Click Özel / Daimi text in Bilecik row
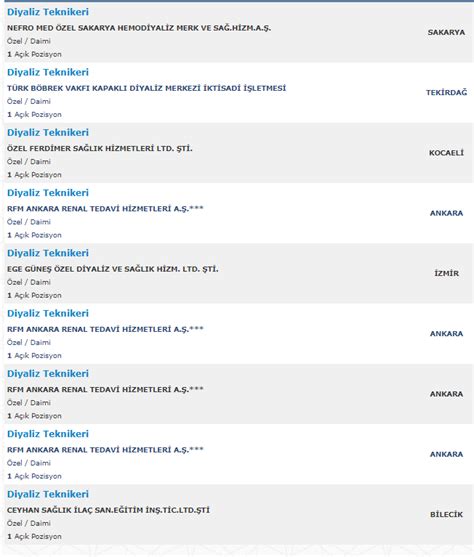The height and width of the screenshot is (557, 474). [29, 523]
